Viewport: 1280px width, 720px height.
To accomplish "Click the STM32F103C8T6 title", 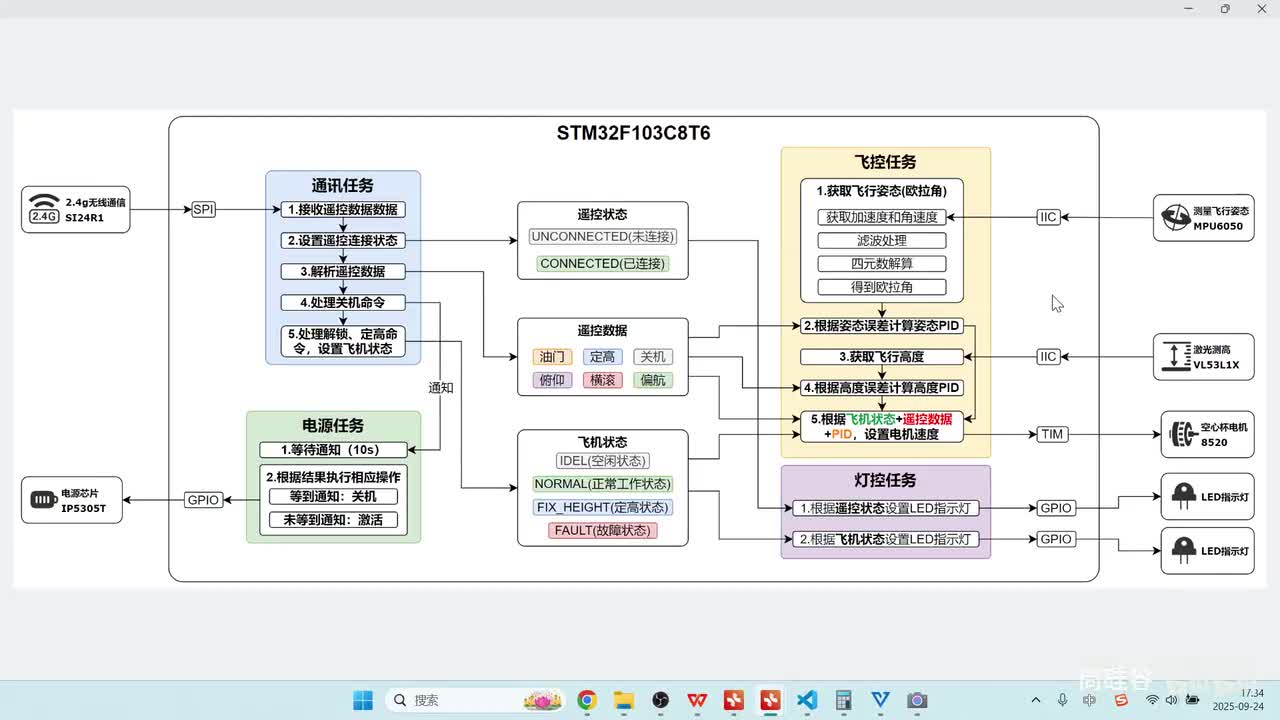I will [x=633, y=133].
